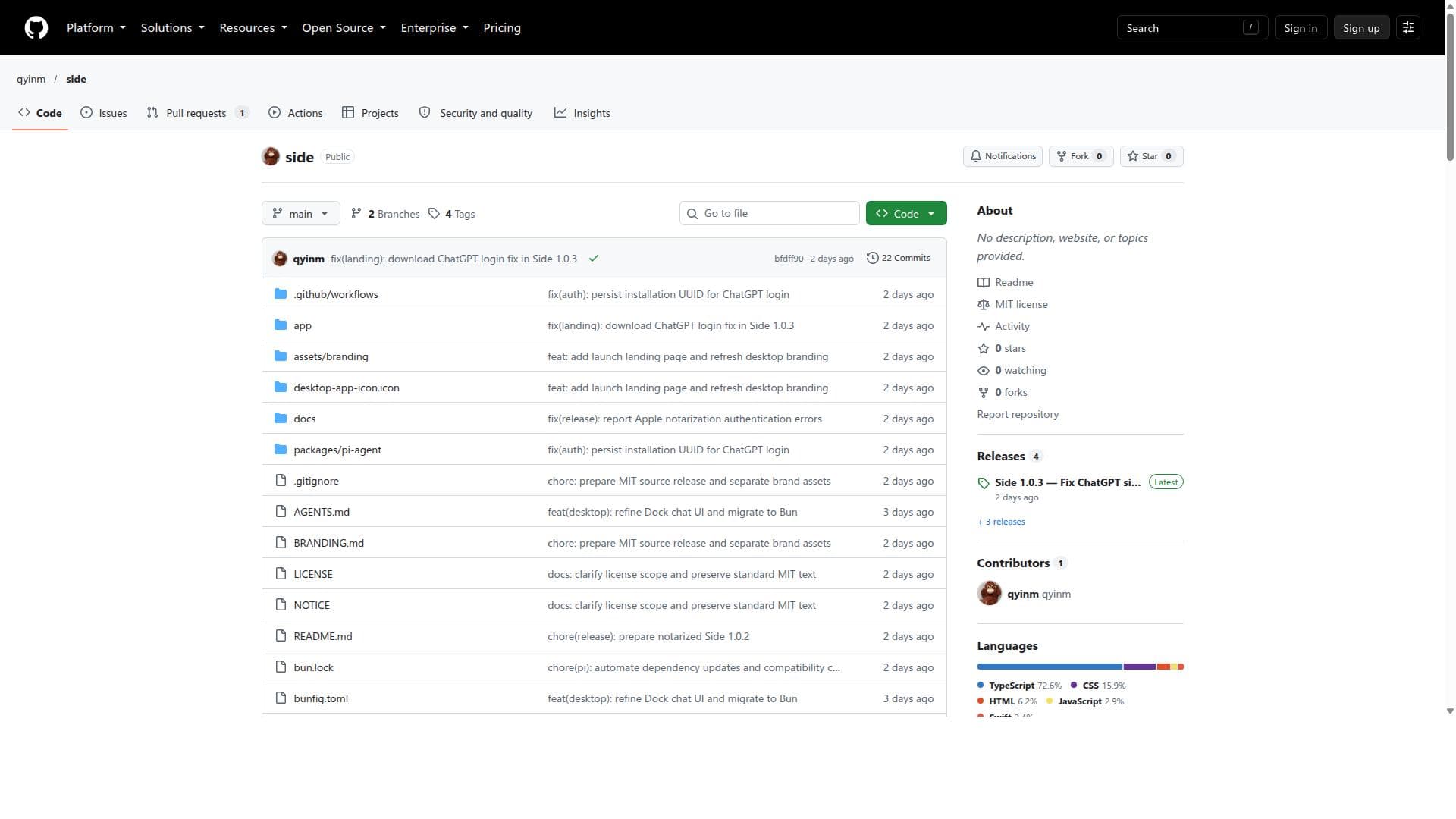
Task: Click the scales icon beside MIT license
Action: tap(984, 304)
